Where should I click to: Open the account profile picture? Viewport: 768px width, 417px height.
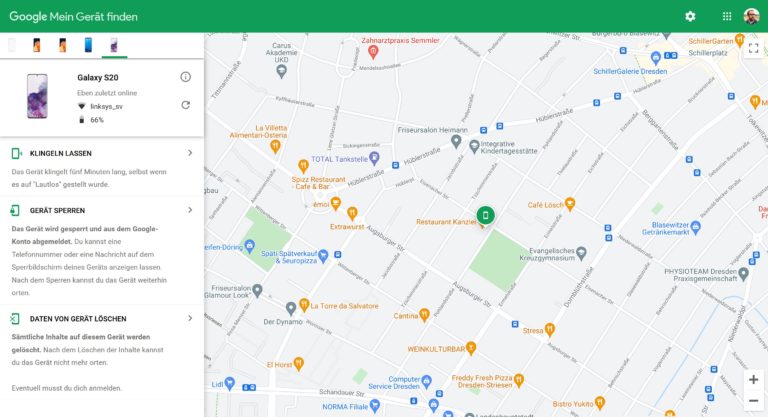(751, 16)
